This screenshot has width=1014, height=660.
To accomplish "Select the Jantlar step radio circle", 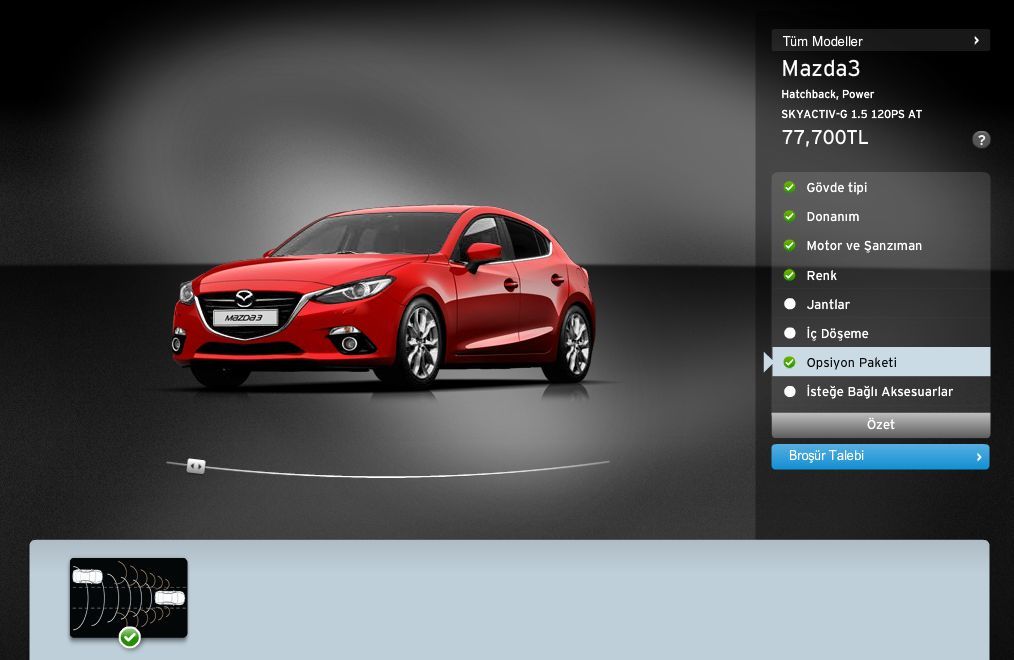I will pyautogui.click(x=789, y=304).
